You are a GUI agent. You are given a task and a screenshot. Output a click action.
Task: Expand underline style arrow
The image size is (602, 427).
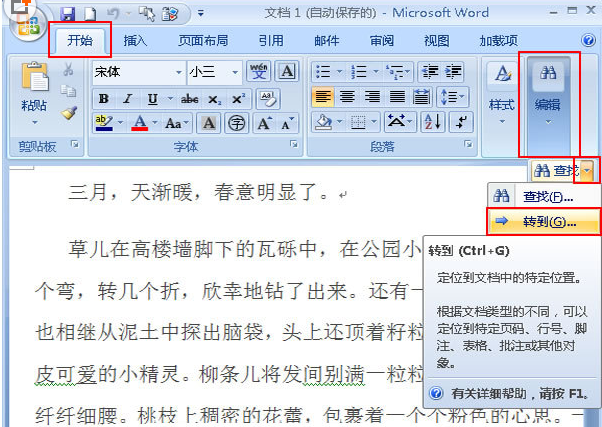tap(170, 99)
